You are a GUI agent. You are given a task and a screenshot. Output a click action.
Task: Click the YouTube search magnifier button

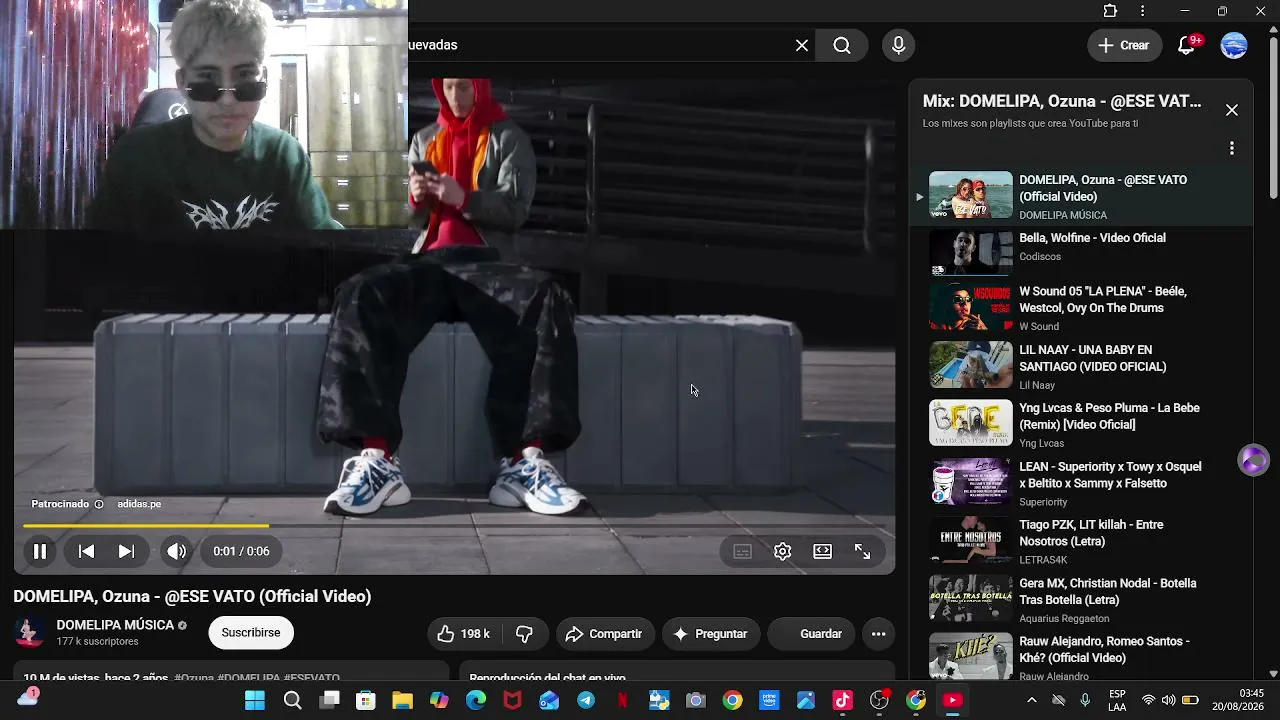(x=842, y=45)
